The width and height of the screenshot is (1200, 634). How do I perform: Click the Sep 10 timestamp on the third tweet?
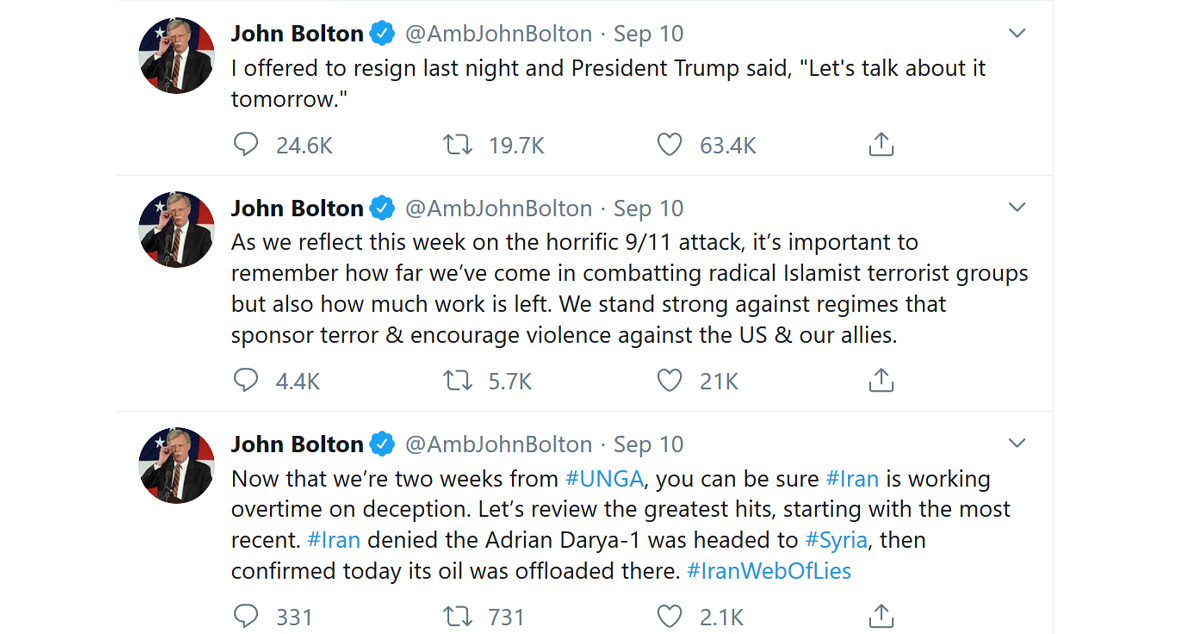point(648,444)
